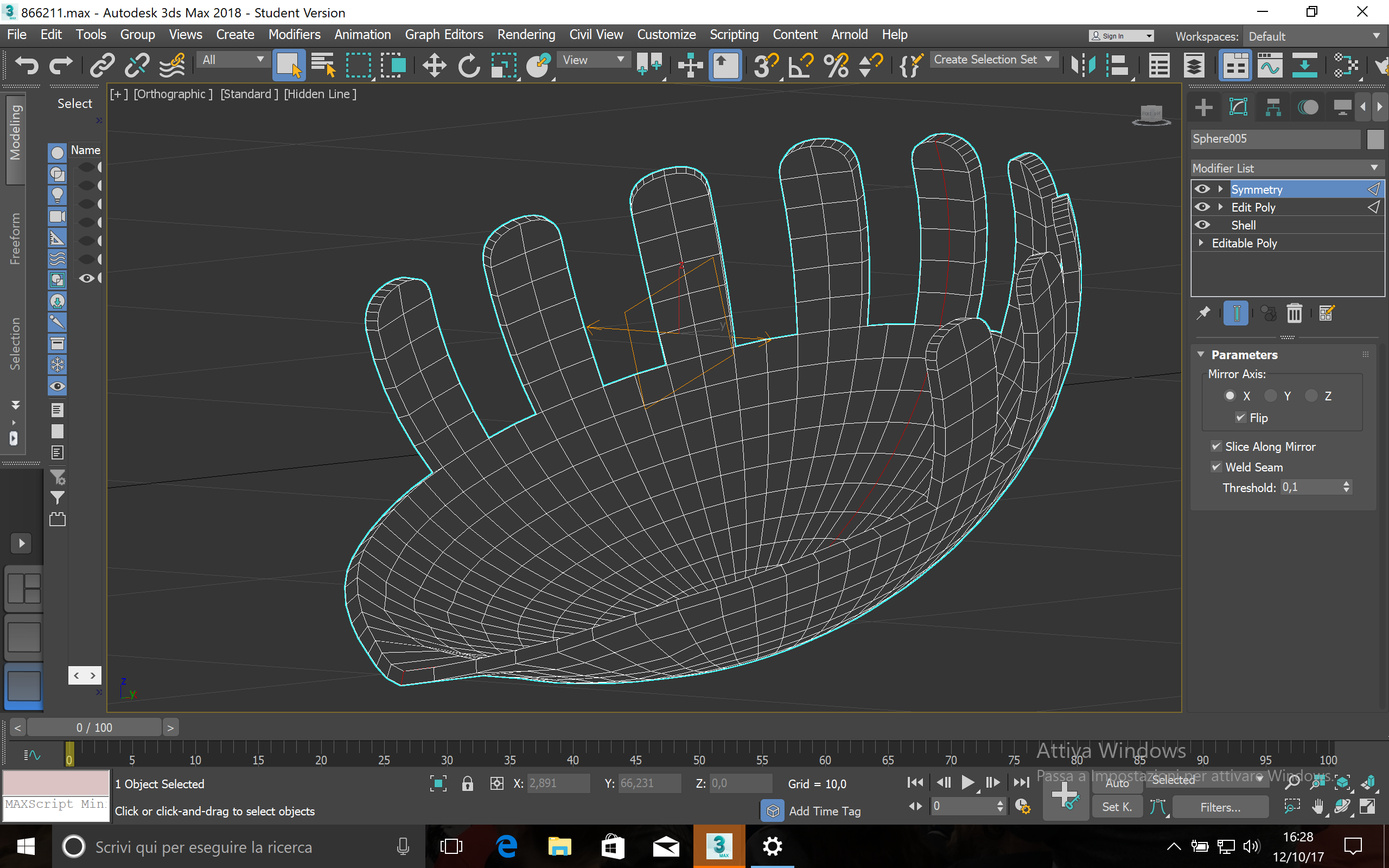The image size is (1389, 868).
Task: Click the Filters... button
Action: coord(1220,807)
